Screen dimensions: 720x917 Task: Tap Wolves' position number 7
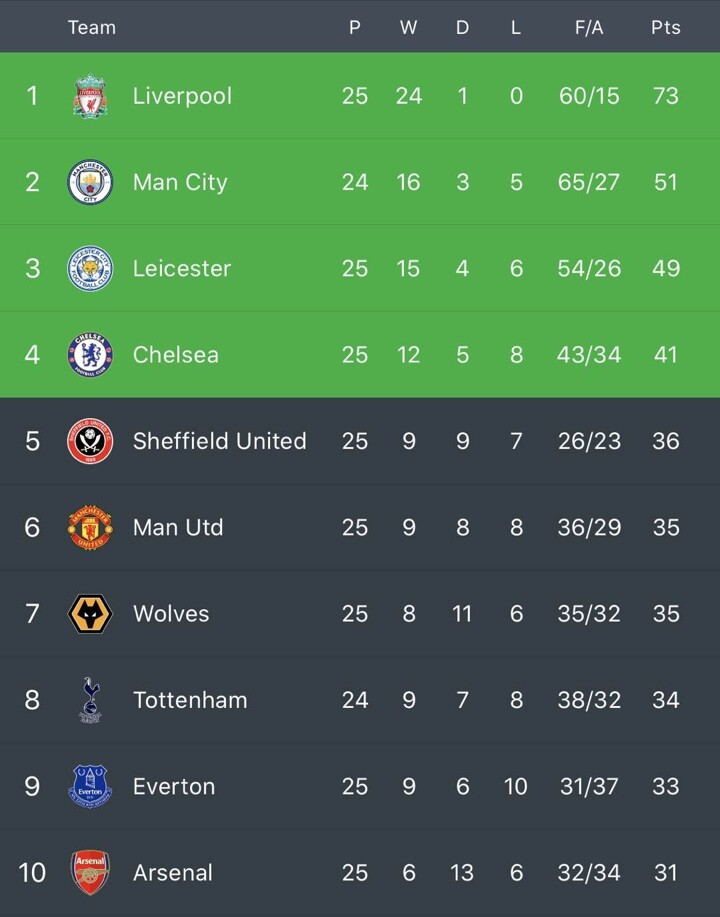pyautogui.click(x=32, y=613)
